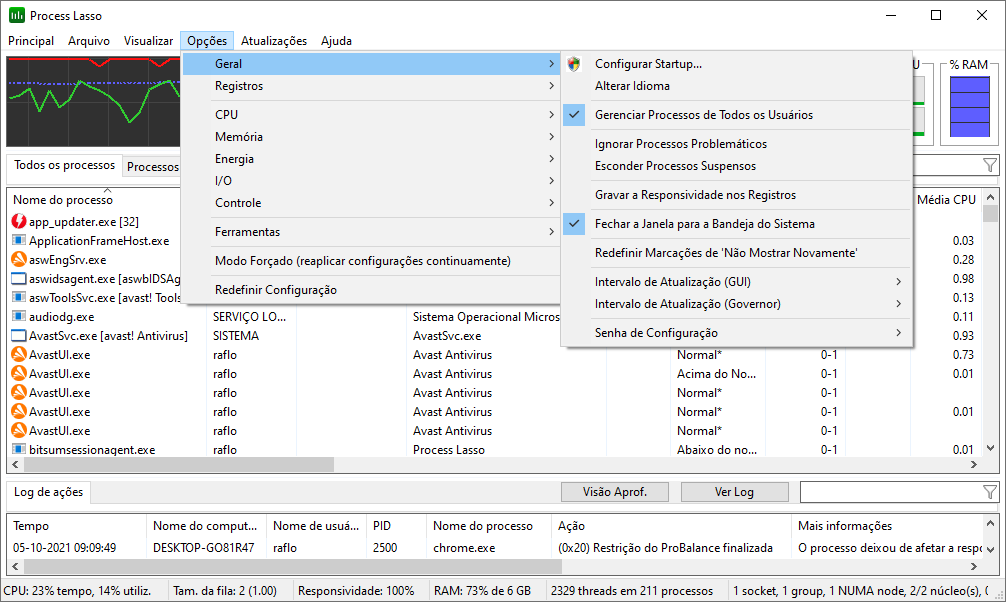Click the process list scrollbar up arrow

(991, 197)
